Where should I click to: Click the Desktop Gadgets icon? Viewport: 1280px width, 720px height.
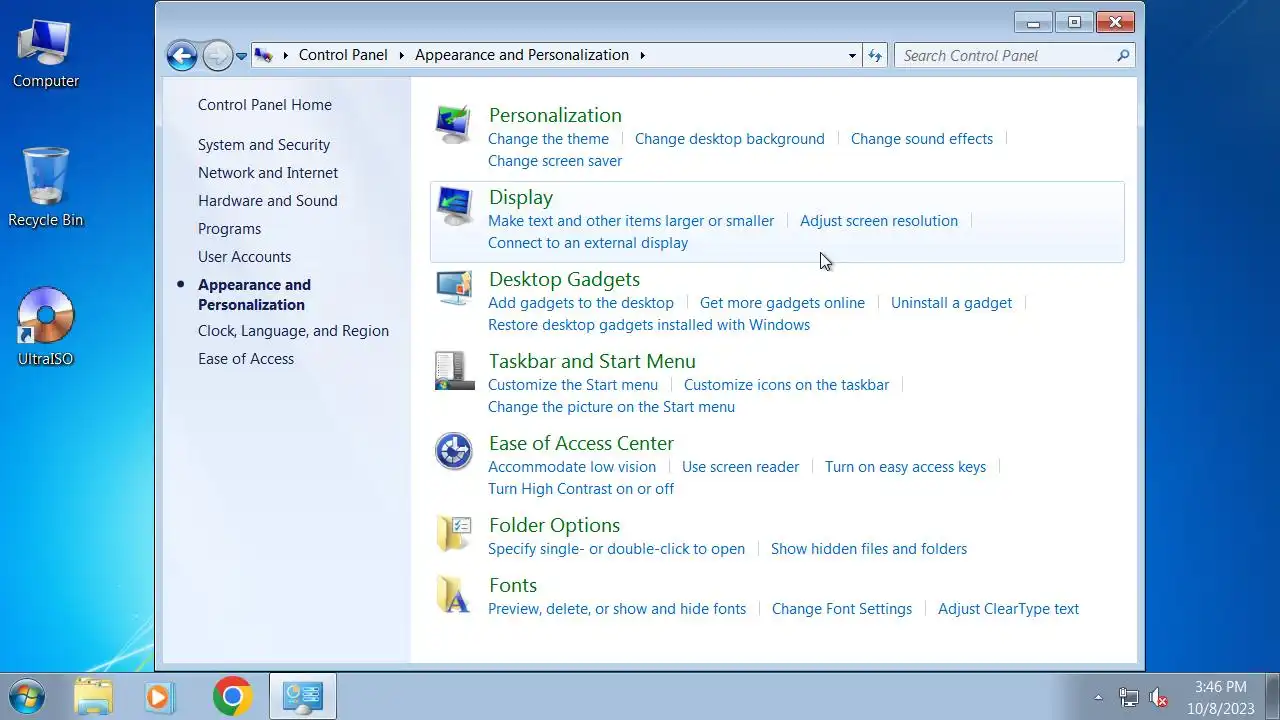tap(454, 288)
